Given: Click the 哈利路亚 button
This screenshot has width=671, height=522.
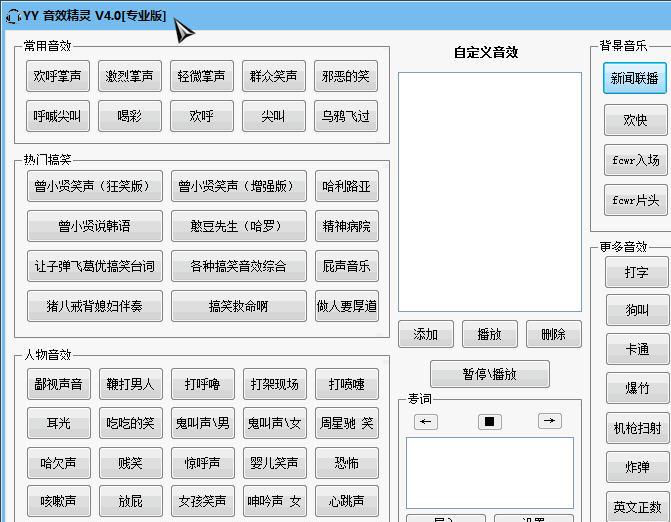Looking at the screenshot, I should coord(347,186).
